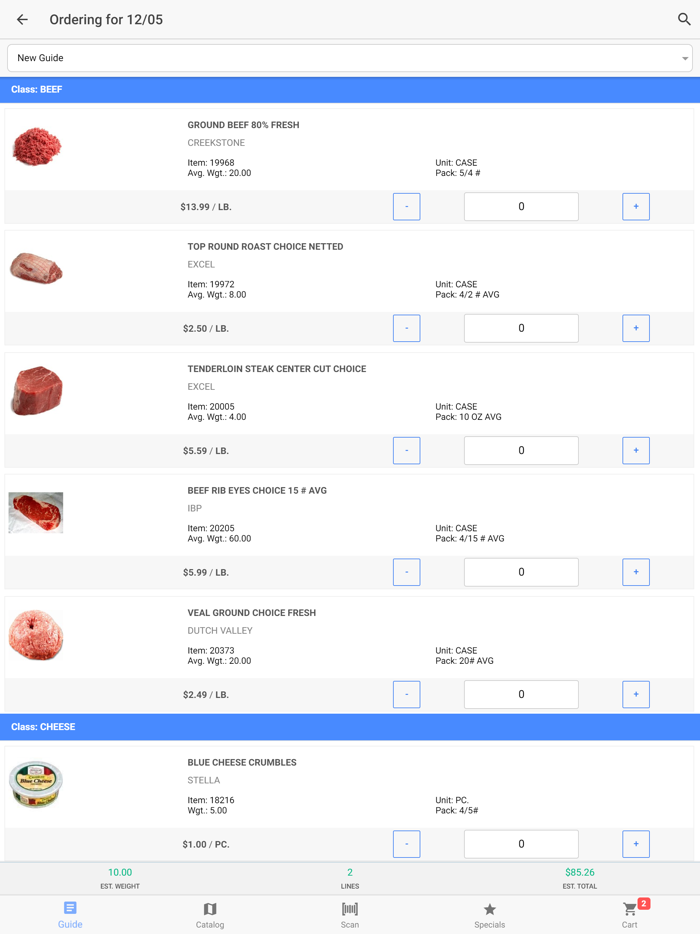Open the search icon
This screenshot has width=700, height=934.
(x=684, y=19)
